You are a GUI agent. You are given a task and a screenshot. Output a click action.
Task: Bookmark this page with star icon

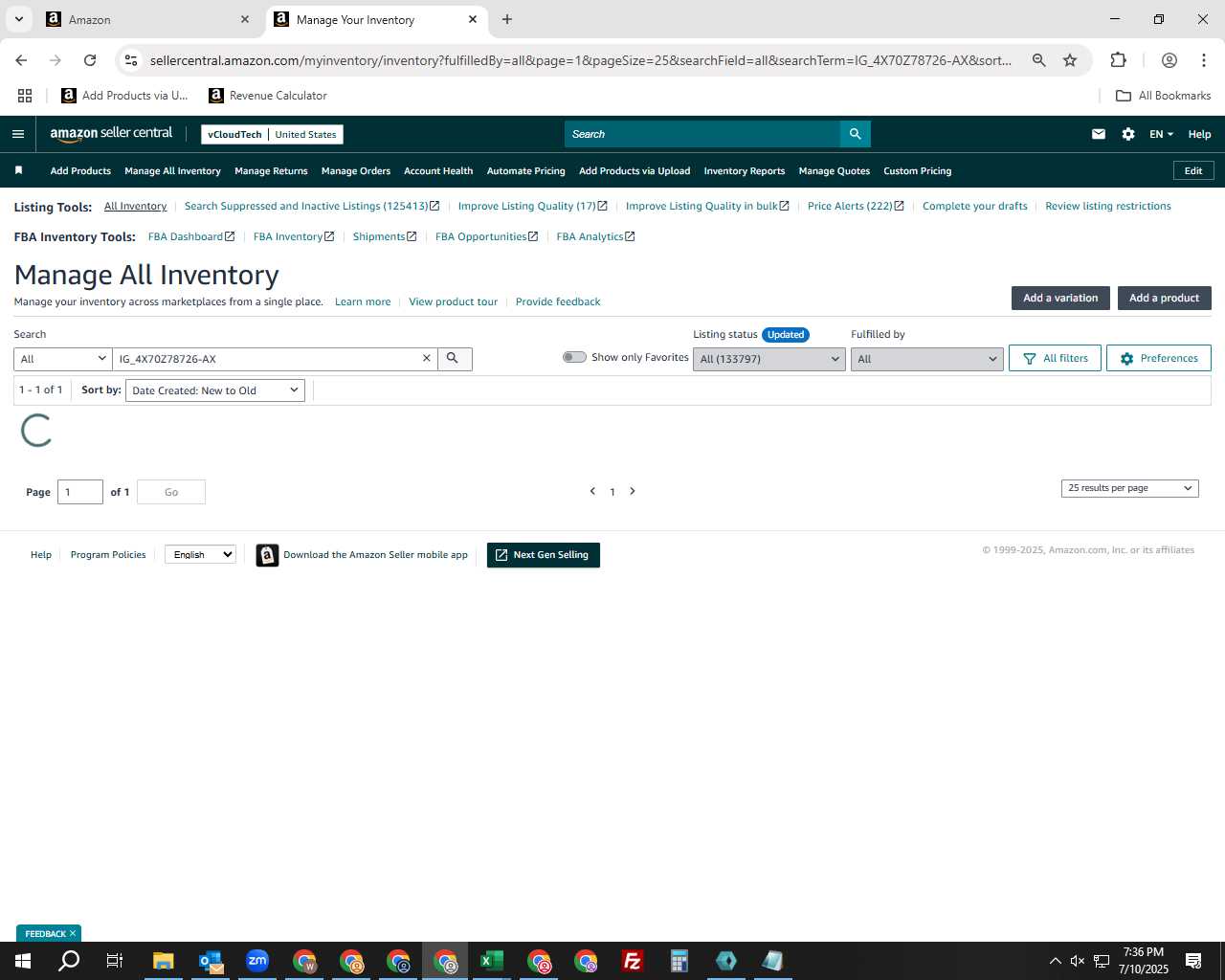coord(1070,60)
